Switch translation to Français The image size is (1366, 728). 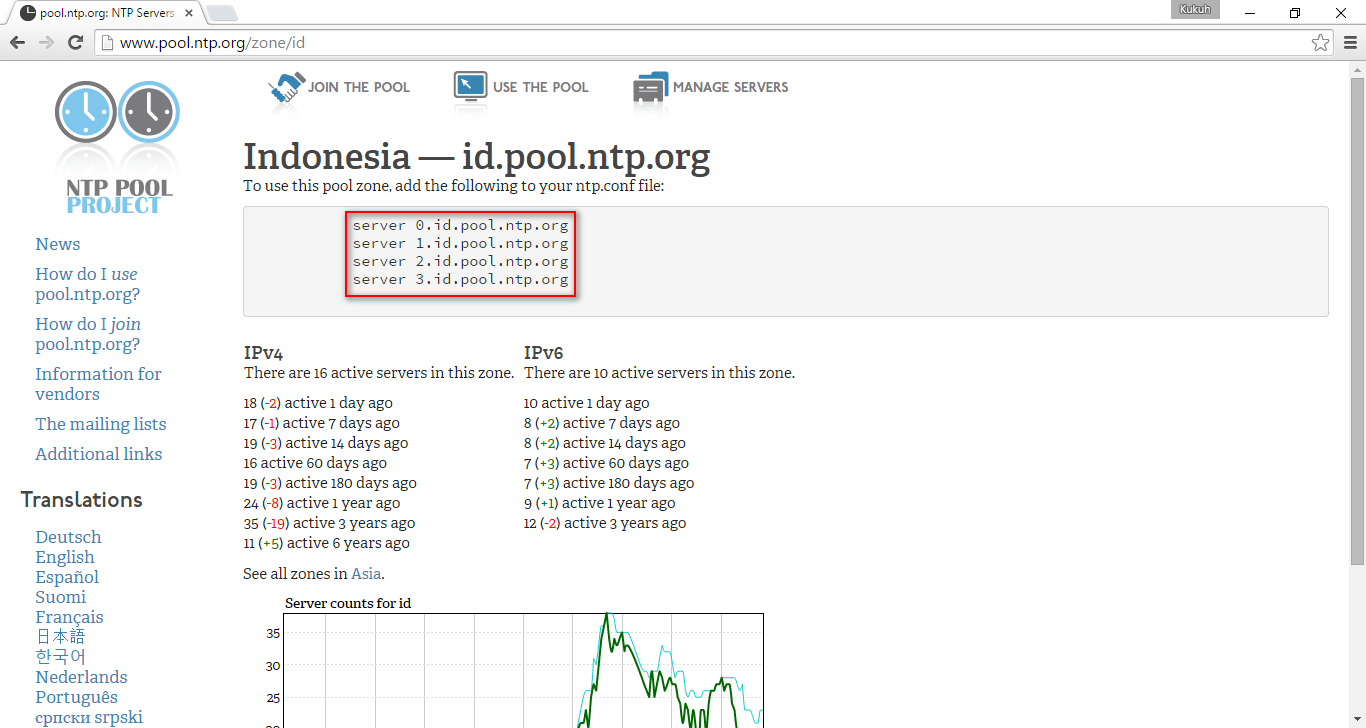click(69, 617)
